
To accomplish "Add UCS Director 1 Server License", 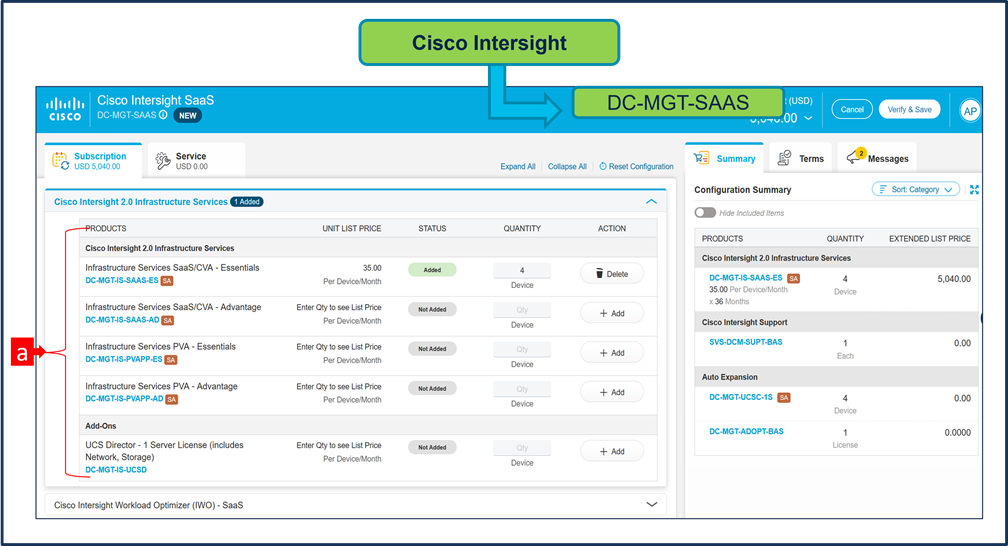I will point(611,451).
